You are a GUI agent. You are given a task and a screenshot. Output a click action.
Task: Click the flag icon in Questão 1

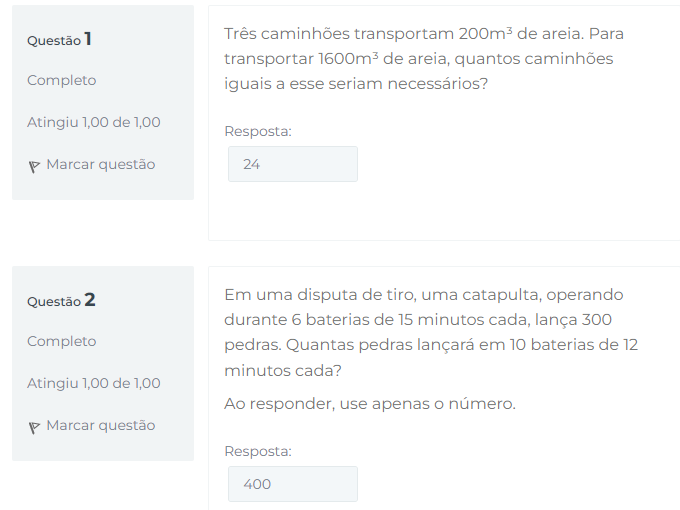pos(34,167)
